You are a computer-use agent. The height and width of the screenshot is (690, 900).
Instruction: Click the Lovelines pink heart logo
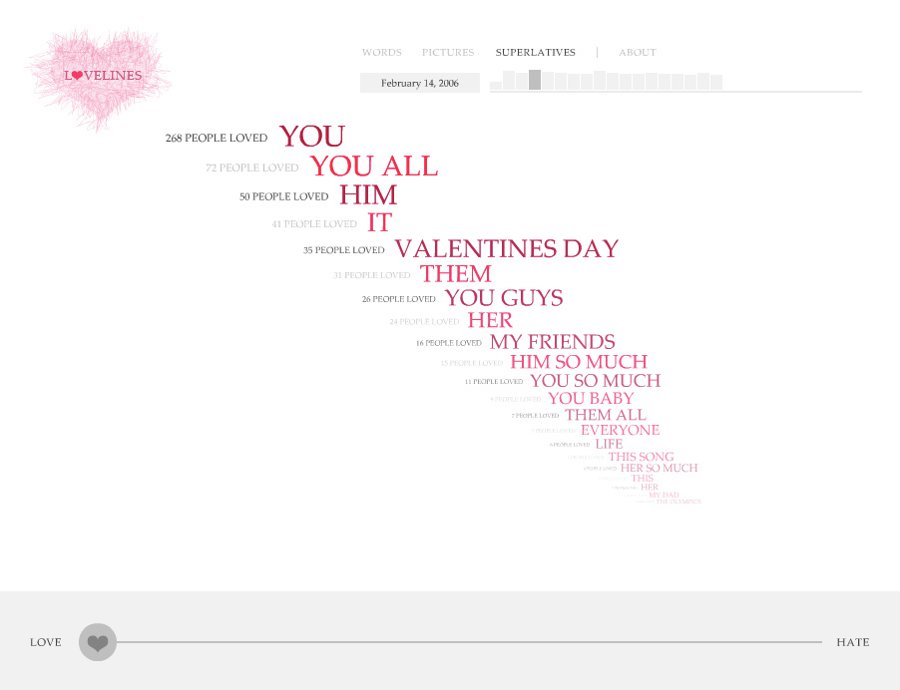click(101, 77)
